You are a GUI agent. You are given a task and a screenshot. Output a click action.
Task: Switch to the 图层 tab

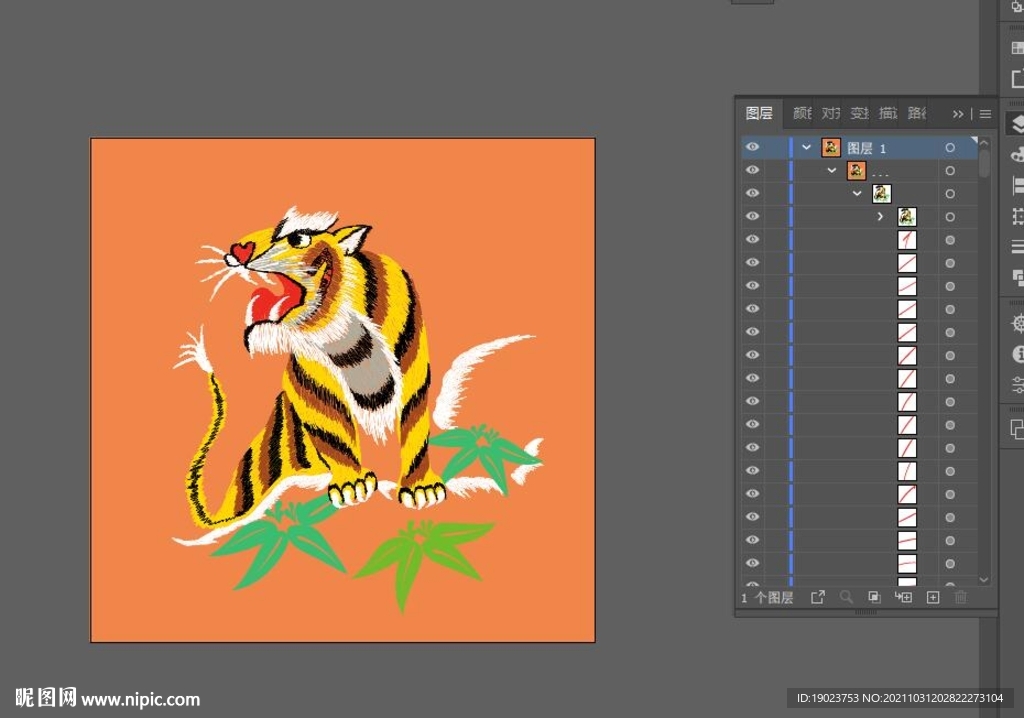coord(760,113)
